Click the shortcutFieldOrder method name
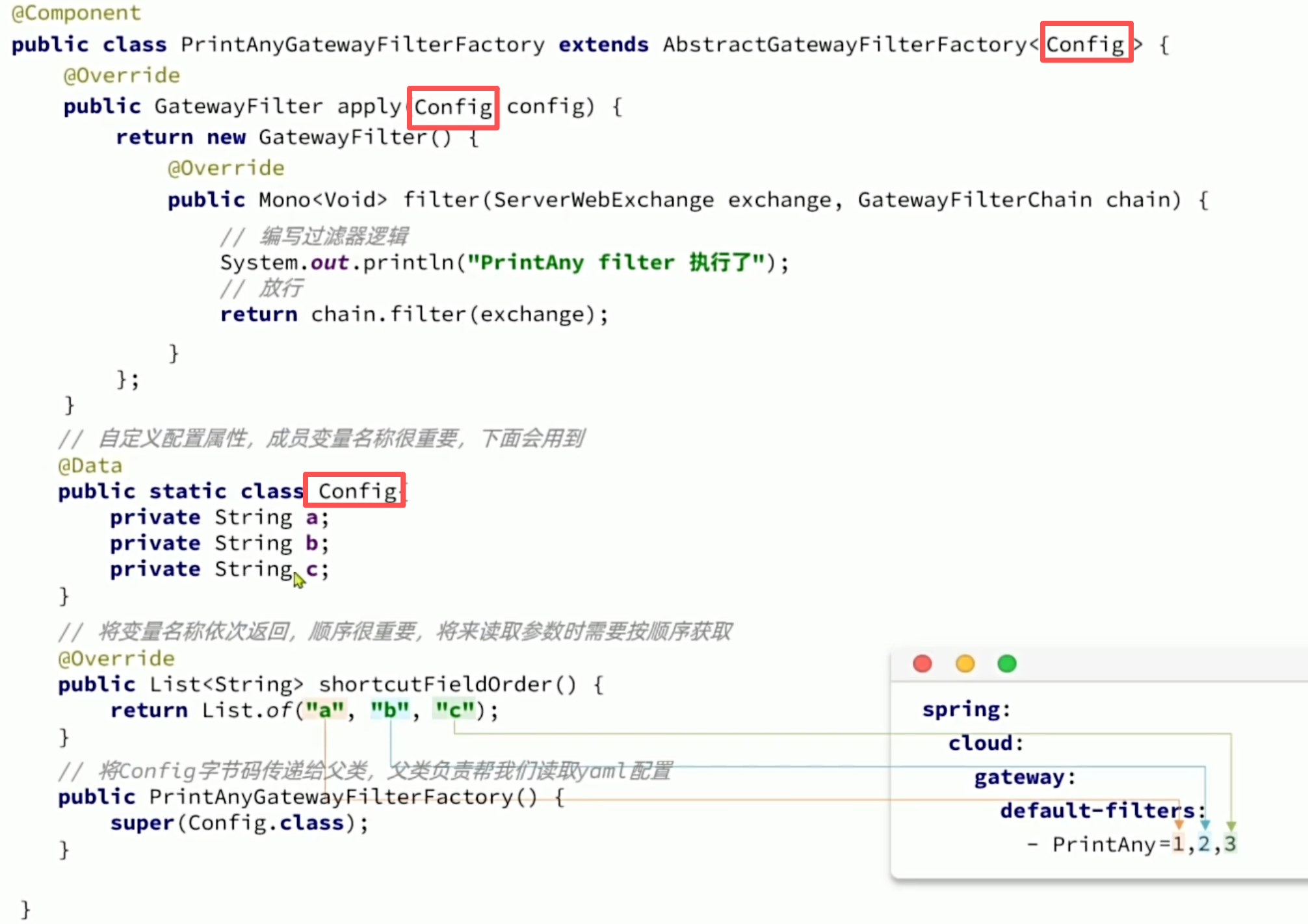1308x924 pixels. pos(435,684)
